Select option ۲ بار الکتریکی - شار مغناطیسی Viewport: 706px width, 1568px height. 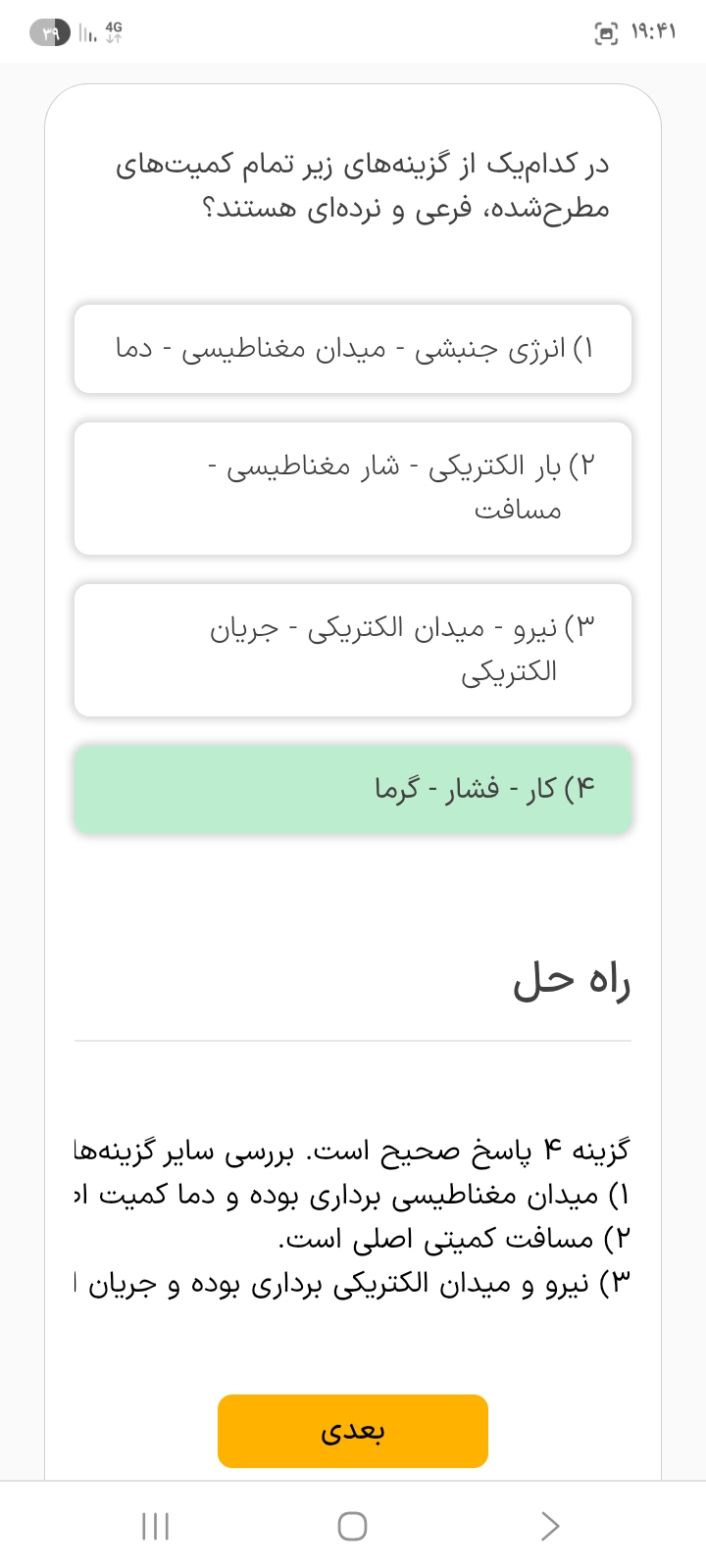(x=353, y=488)
